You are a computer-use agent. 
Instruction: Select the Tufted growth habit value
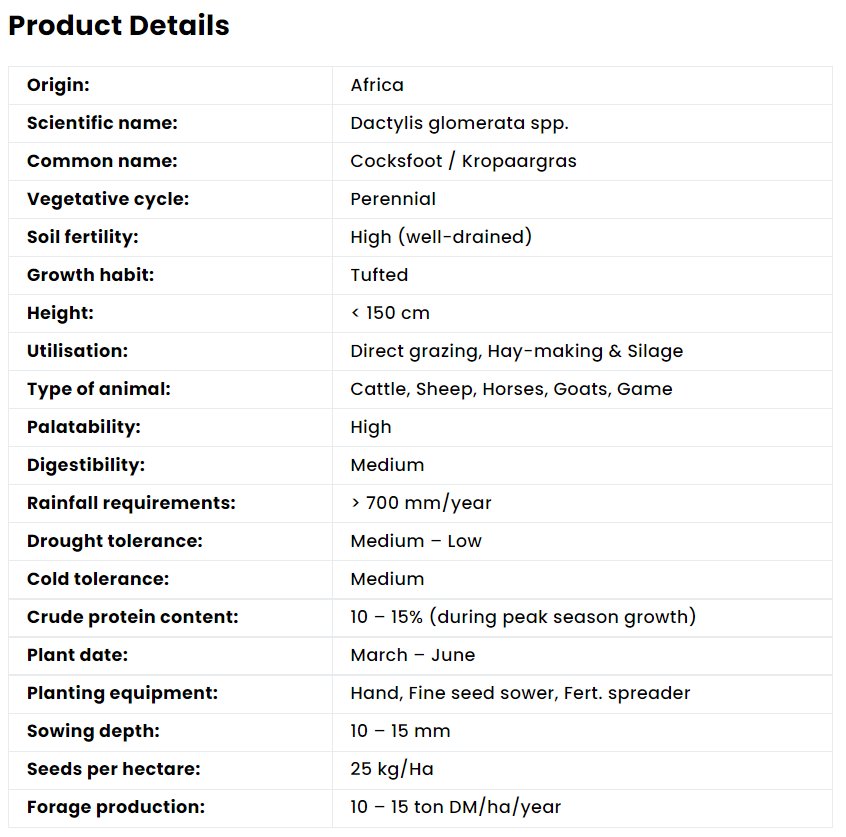(379, 275)
